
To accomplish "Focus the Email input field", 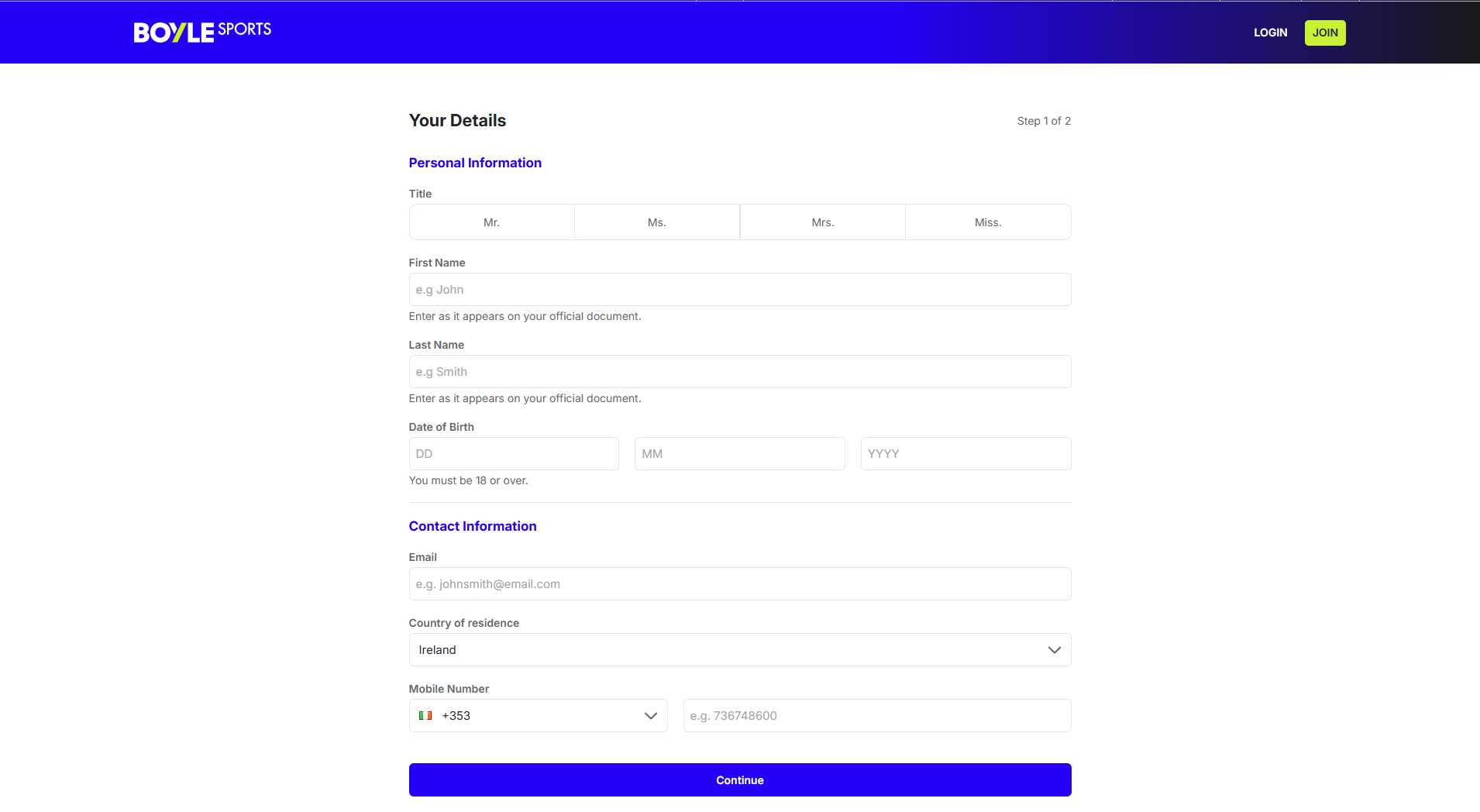I will (740, 584).
